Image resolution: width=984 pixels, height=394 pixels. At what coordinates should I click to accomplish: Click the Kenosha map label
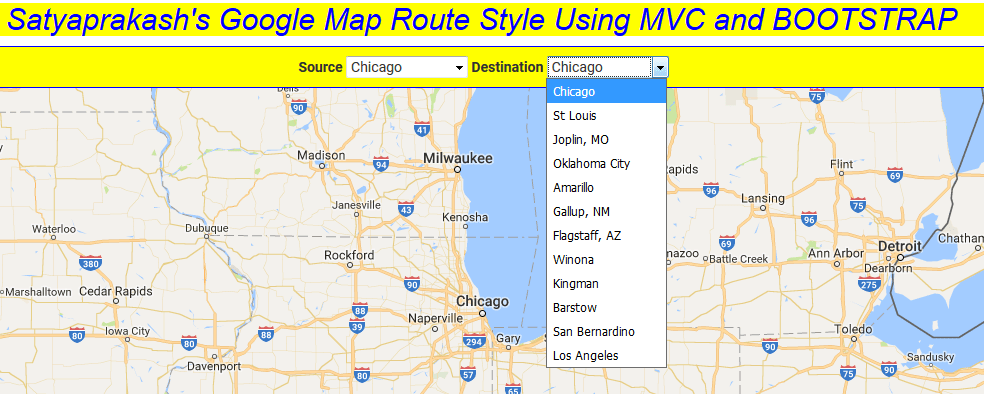coord(465,217)
